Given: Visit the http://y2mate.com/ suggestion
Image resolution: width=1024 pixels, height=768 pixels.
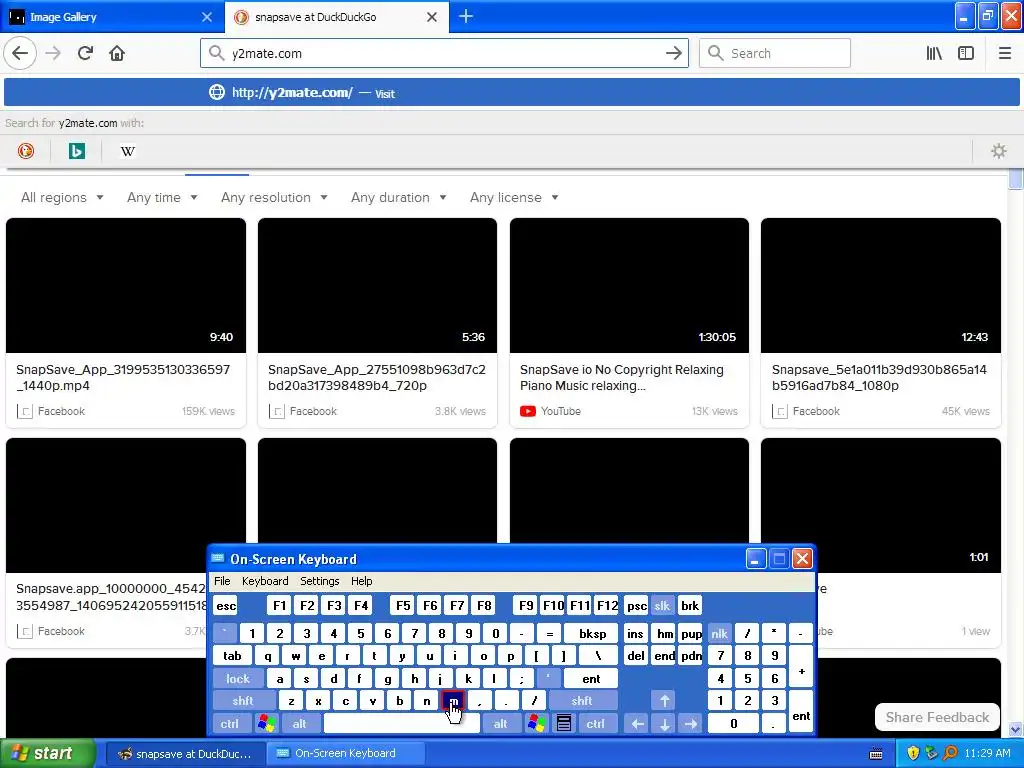Looking at the screenshot, I should pos(511,92).
